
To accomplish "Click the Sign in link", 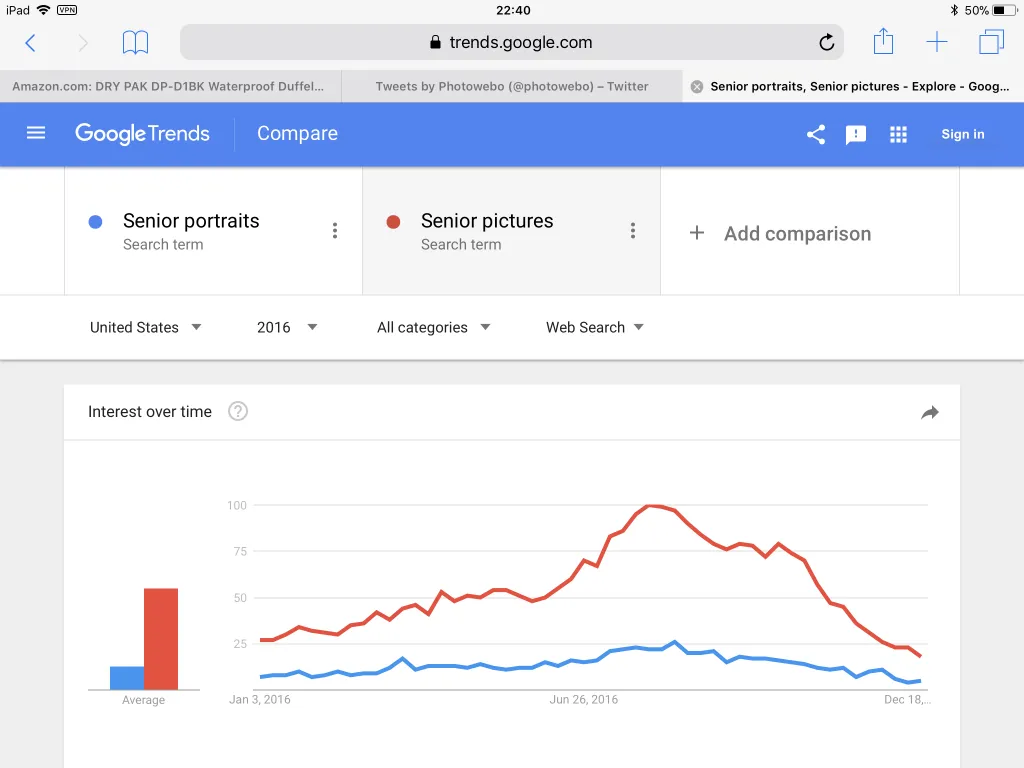I will 963,134.
